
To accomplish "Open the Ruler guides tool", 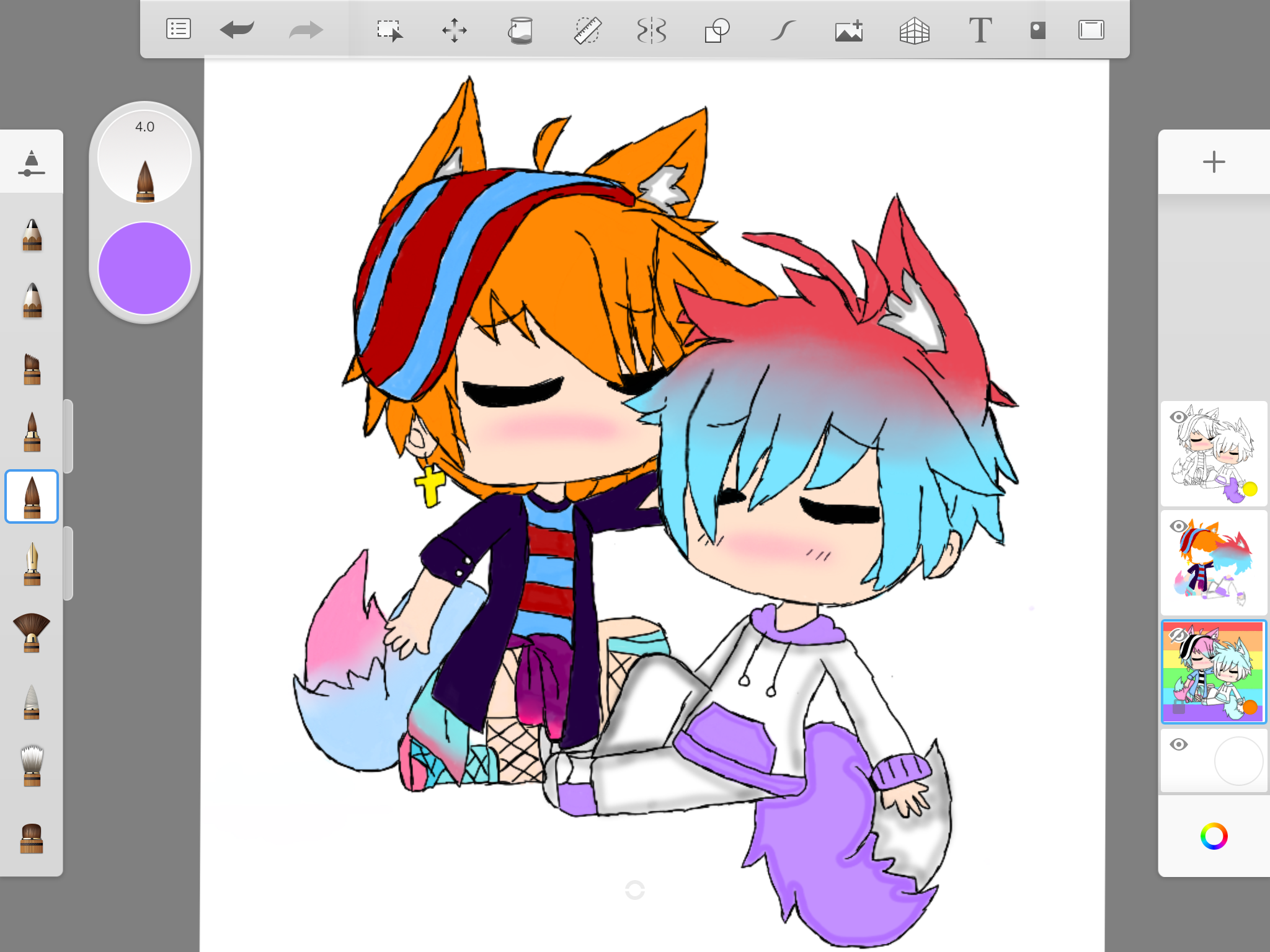I will [587, 30].
